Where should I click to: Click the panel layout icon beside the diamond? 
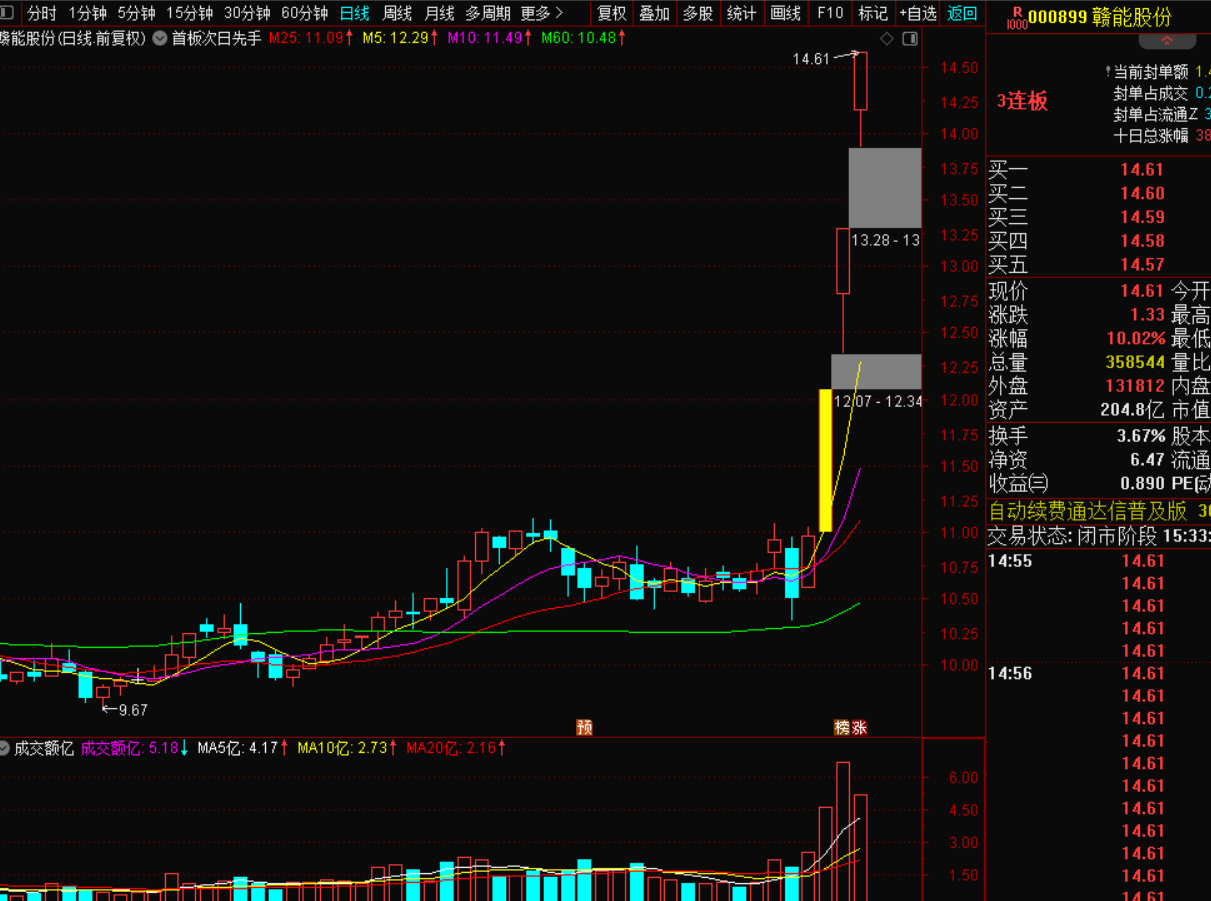(909, 39)
